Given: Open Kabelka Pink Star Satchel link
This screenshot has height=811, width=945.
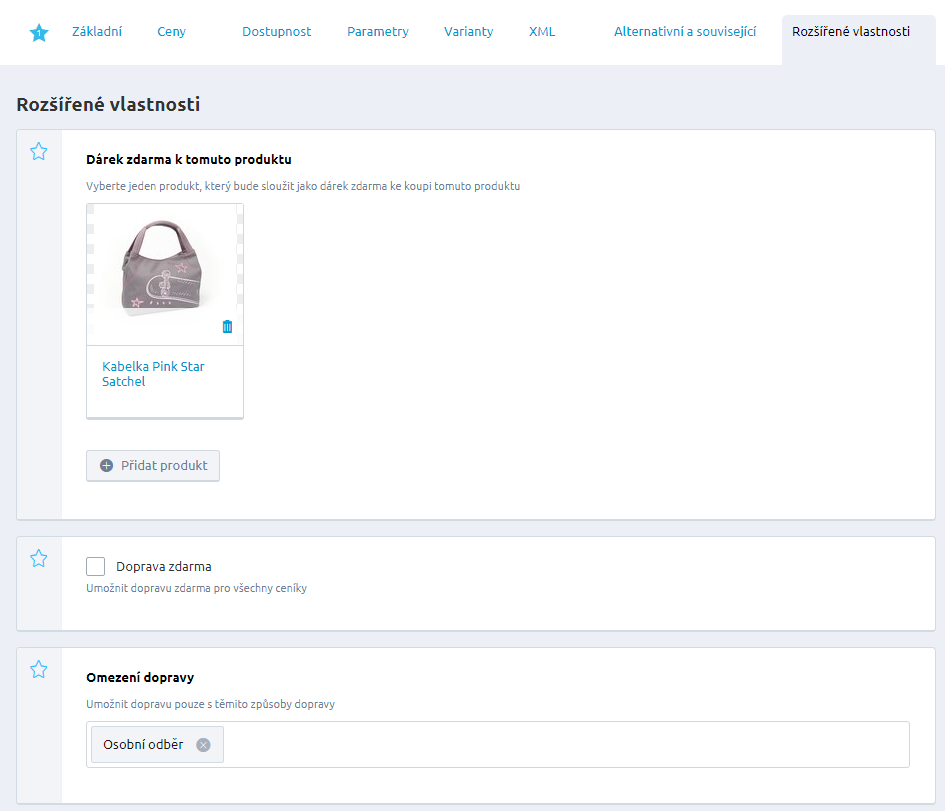Looking at the screenshot, I should point(153,374).
